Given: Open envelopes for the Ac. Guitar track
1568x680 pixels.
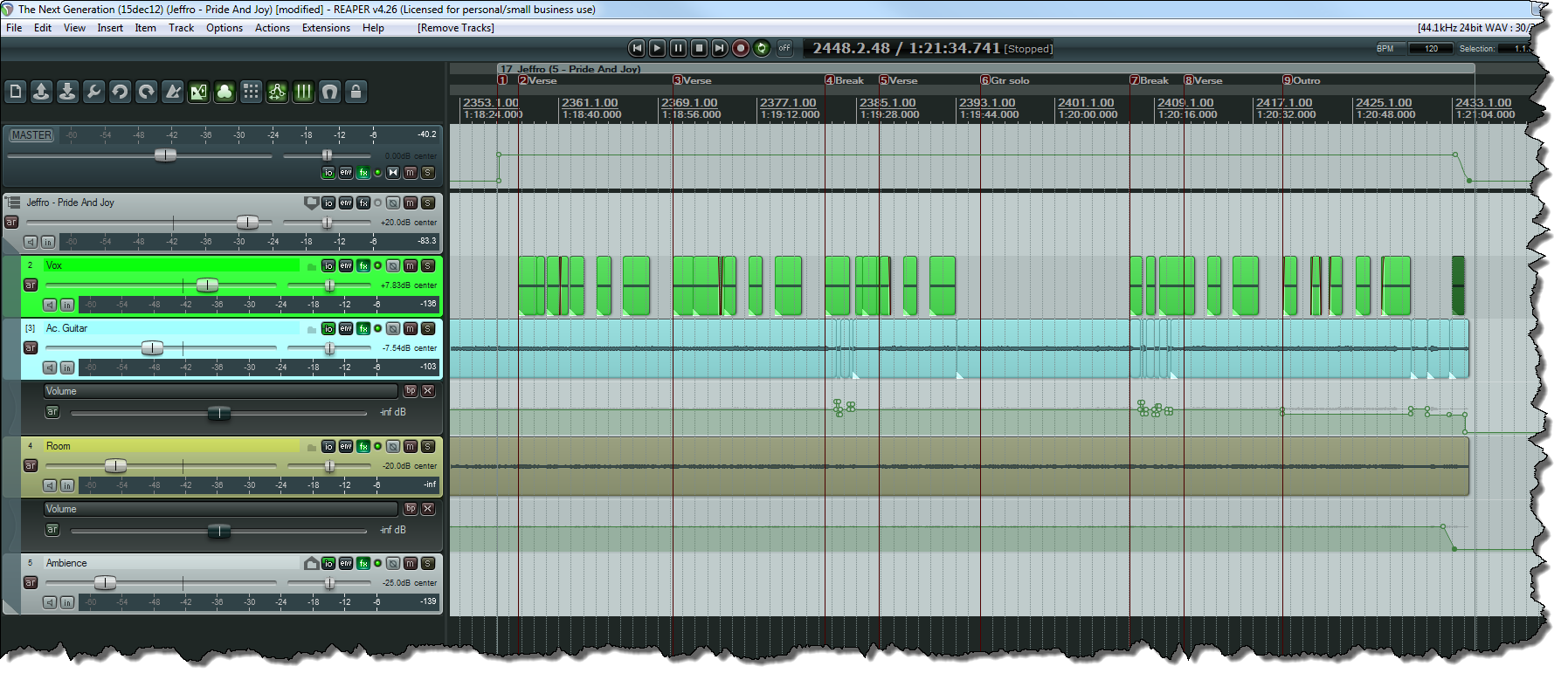Looking at the screenshot, I should pyautogui.click(x=346, y=328).
